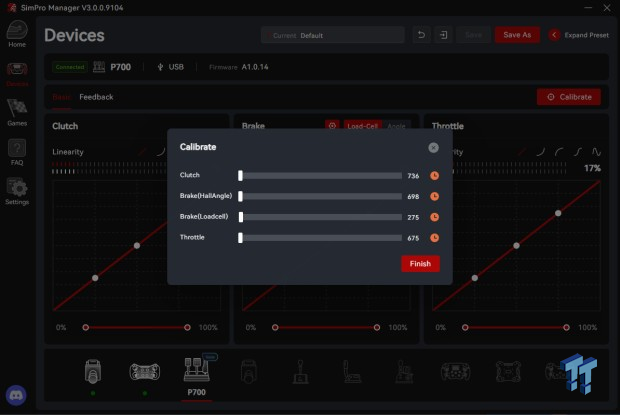The width and height of the screenshot is (620, 415).
Task: Select the dimmed wheel base device icon
Action: coord(249,371)
